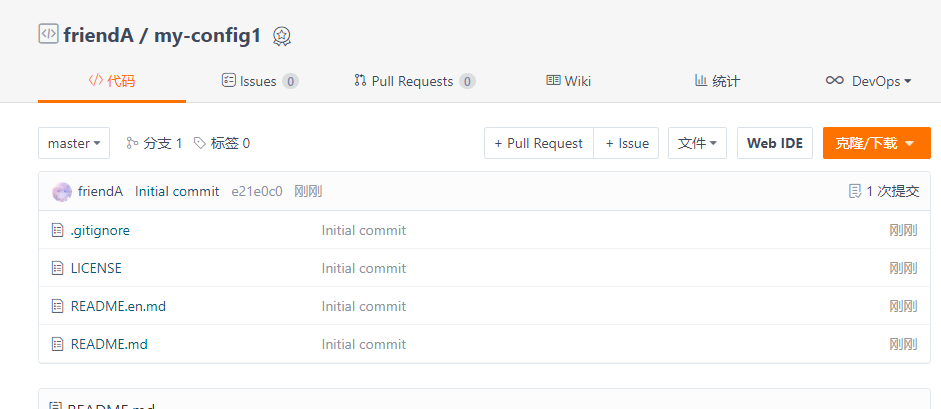
Task: Expand the 文件 dropdown
Action: point(697,143)
